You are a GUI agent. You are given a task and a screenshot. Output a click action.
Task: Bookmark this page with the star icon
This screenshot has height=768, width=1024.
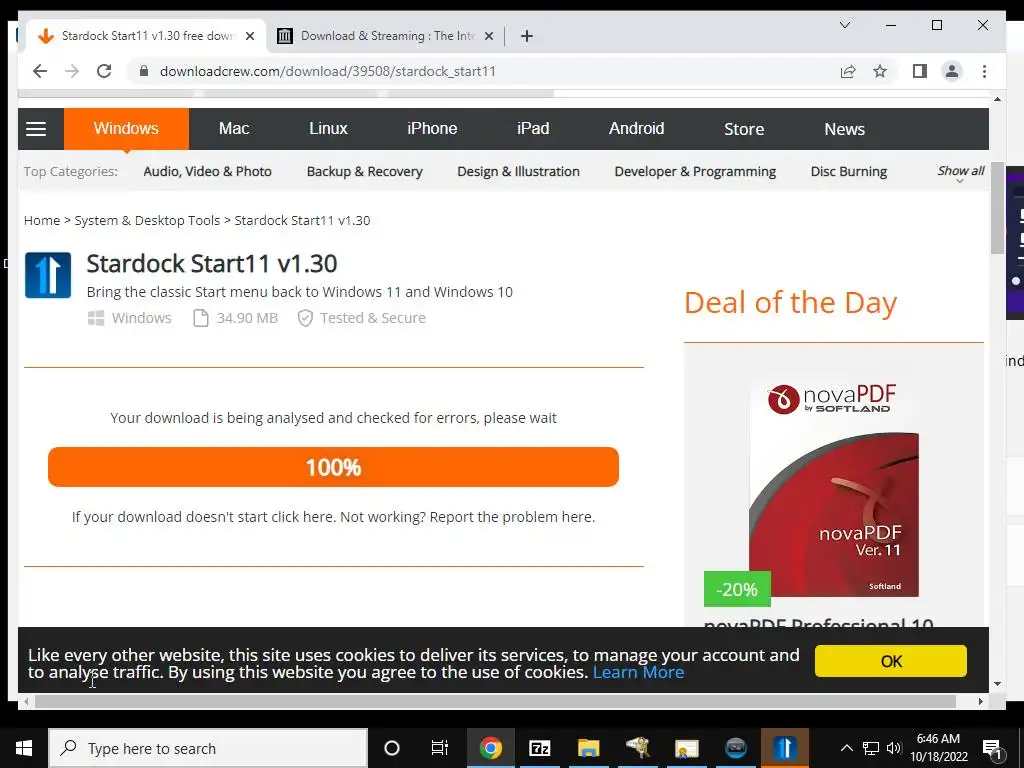pyautogui.click(x=880, y=71)
